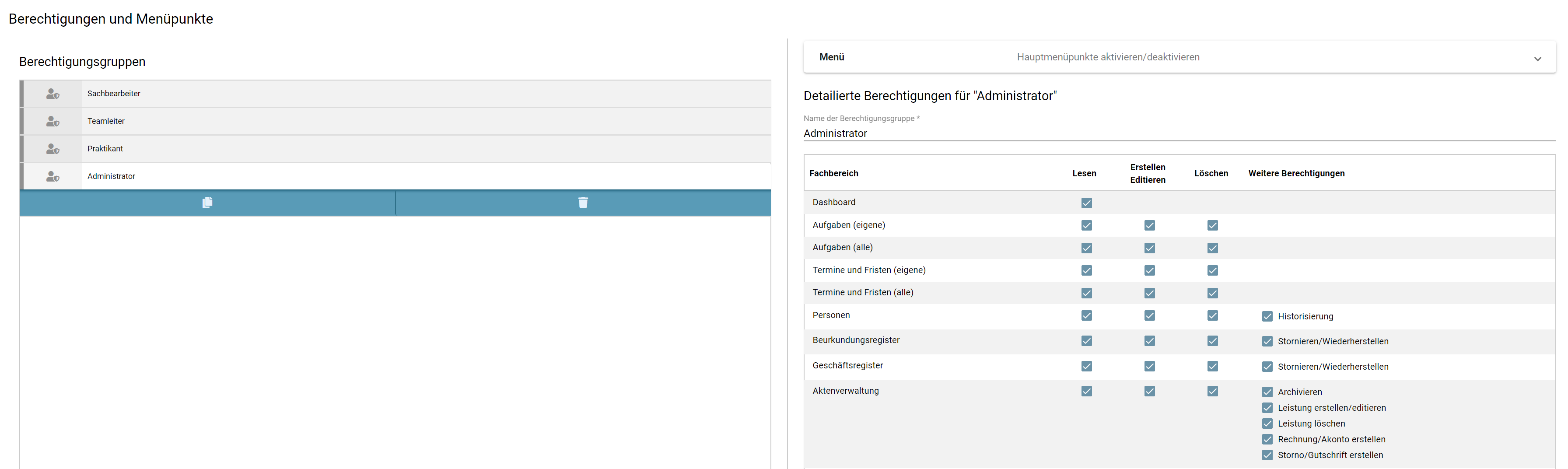Toggle Aktenverwaltung Archivieren checkbox

1267,392
